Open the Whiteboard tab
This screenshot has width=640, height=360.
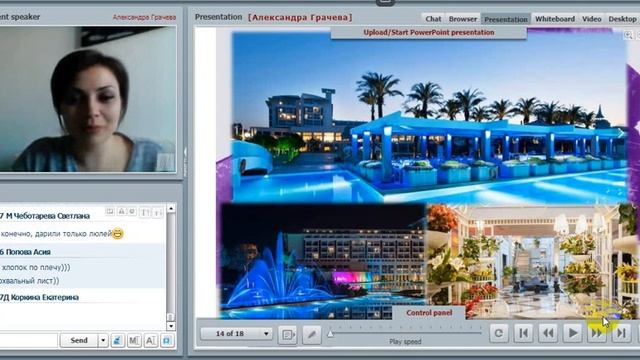(555, 19)
